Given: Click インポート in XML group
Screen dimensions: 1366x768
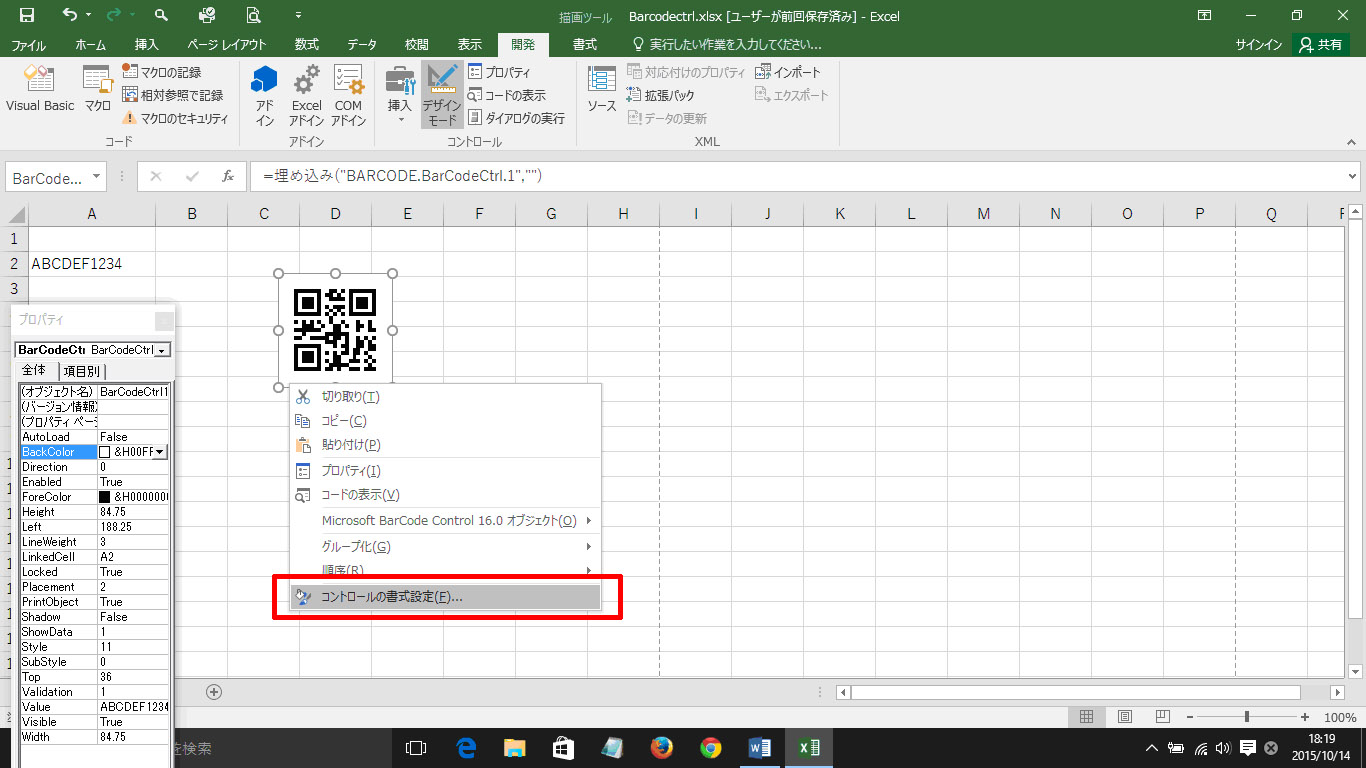Looking at the screenshot, I should 788,72.
